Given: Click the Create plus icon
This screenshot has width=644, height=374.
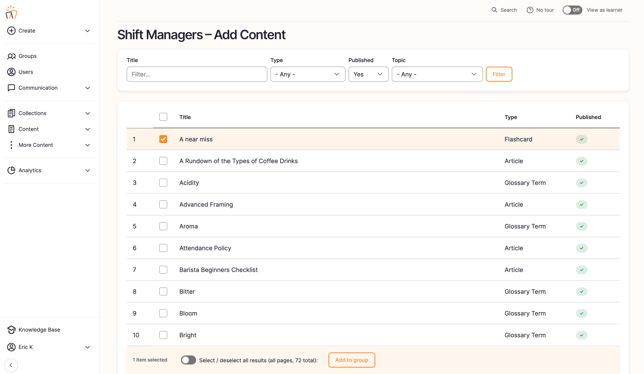Looking at the screenshot, I should point(11,31).
